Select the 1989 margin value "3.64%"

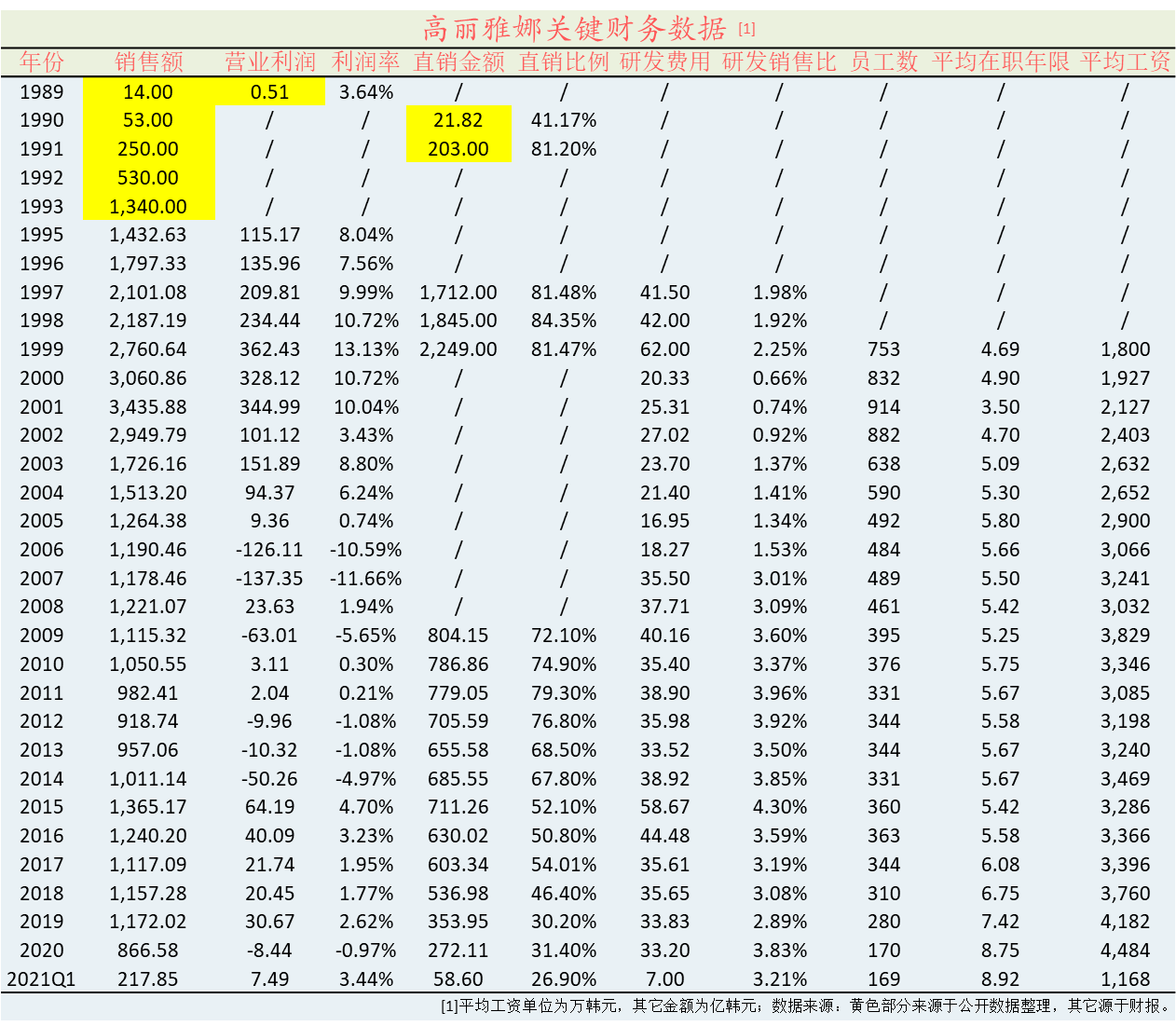(366, 92)
